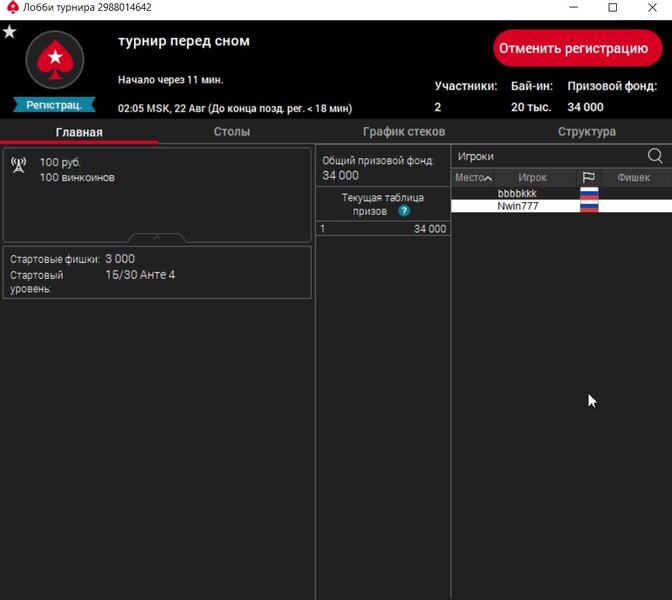
Task: Click the magnifier icon to search players
Action: (x=655, y=156)
